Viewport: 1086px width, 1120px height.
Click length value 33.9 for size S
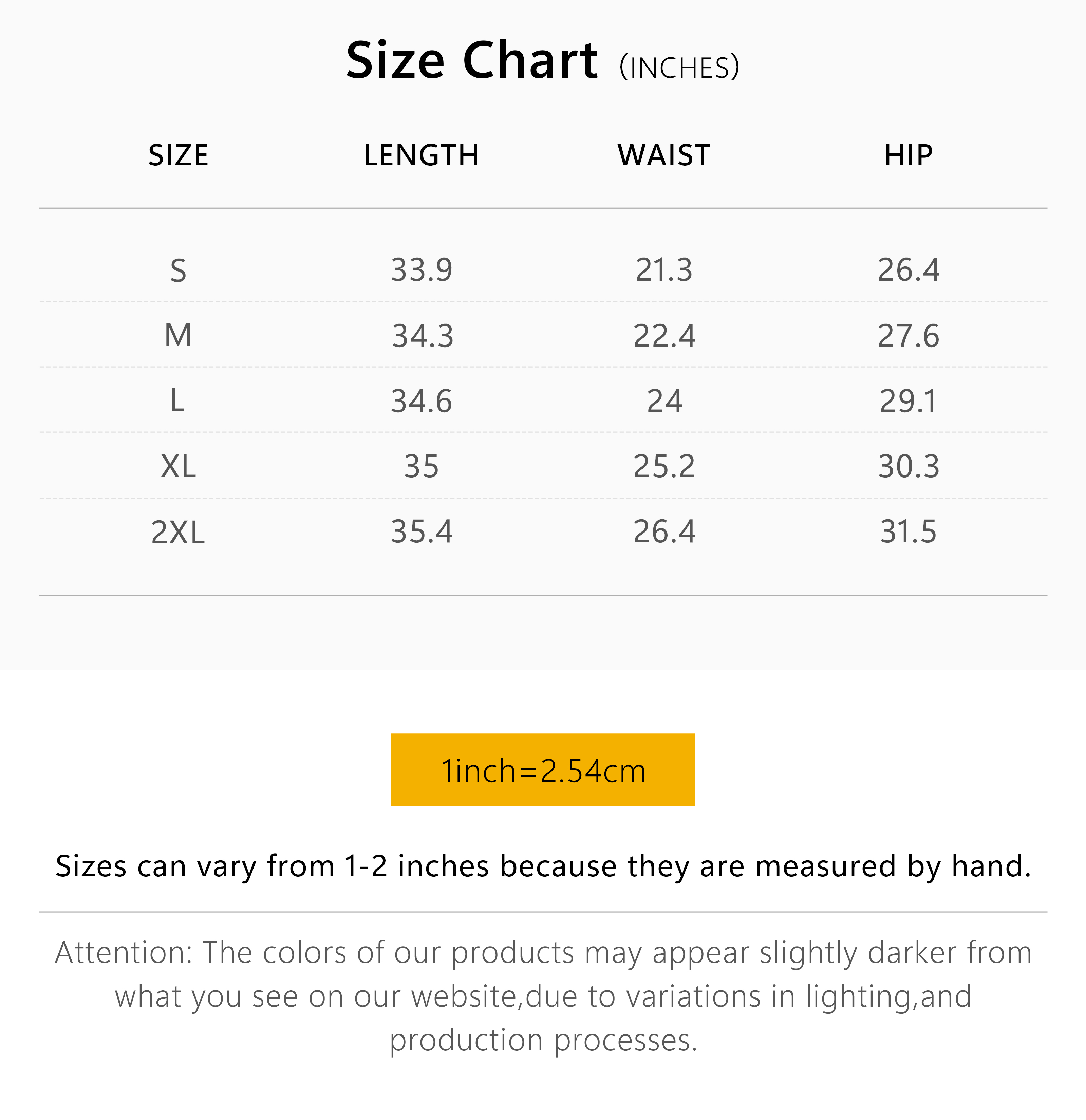pos(422,270)
